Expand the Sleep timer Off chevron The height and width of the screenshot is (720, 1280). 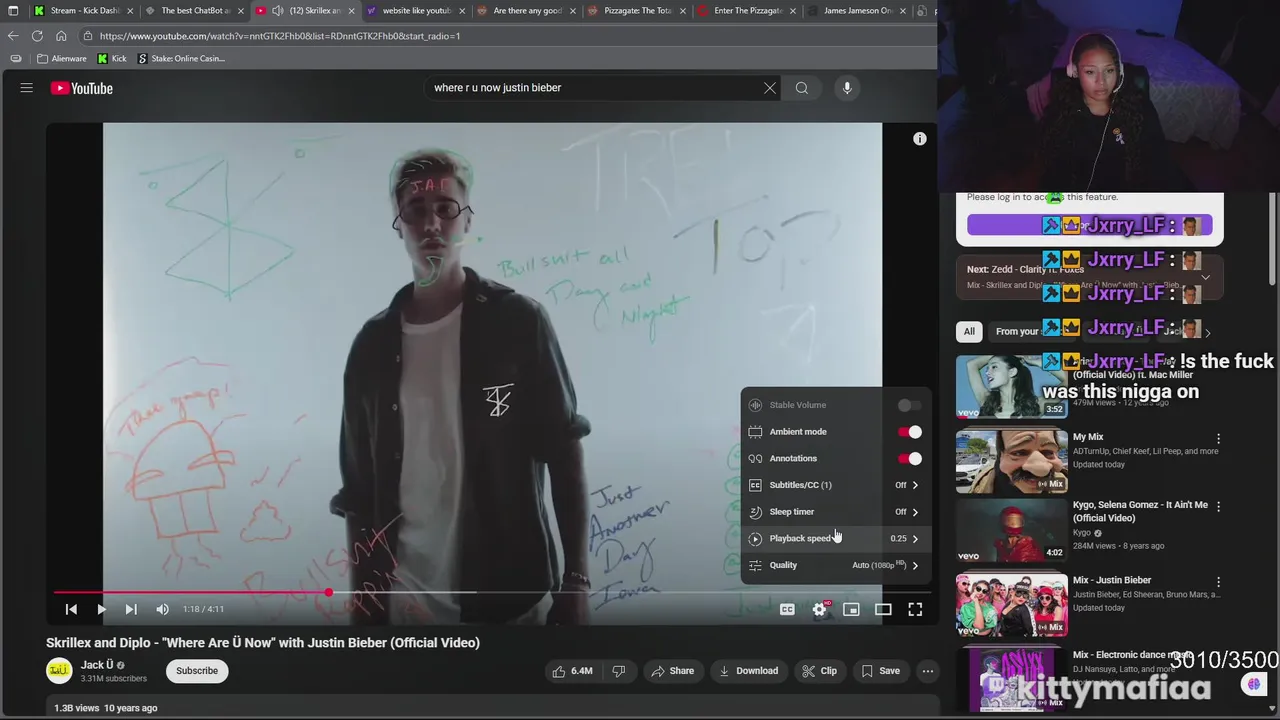pos(915,512)
